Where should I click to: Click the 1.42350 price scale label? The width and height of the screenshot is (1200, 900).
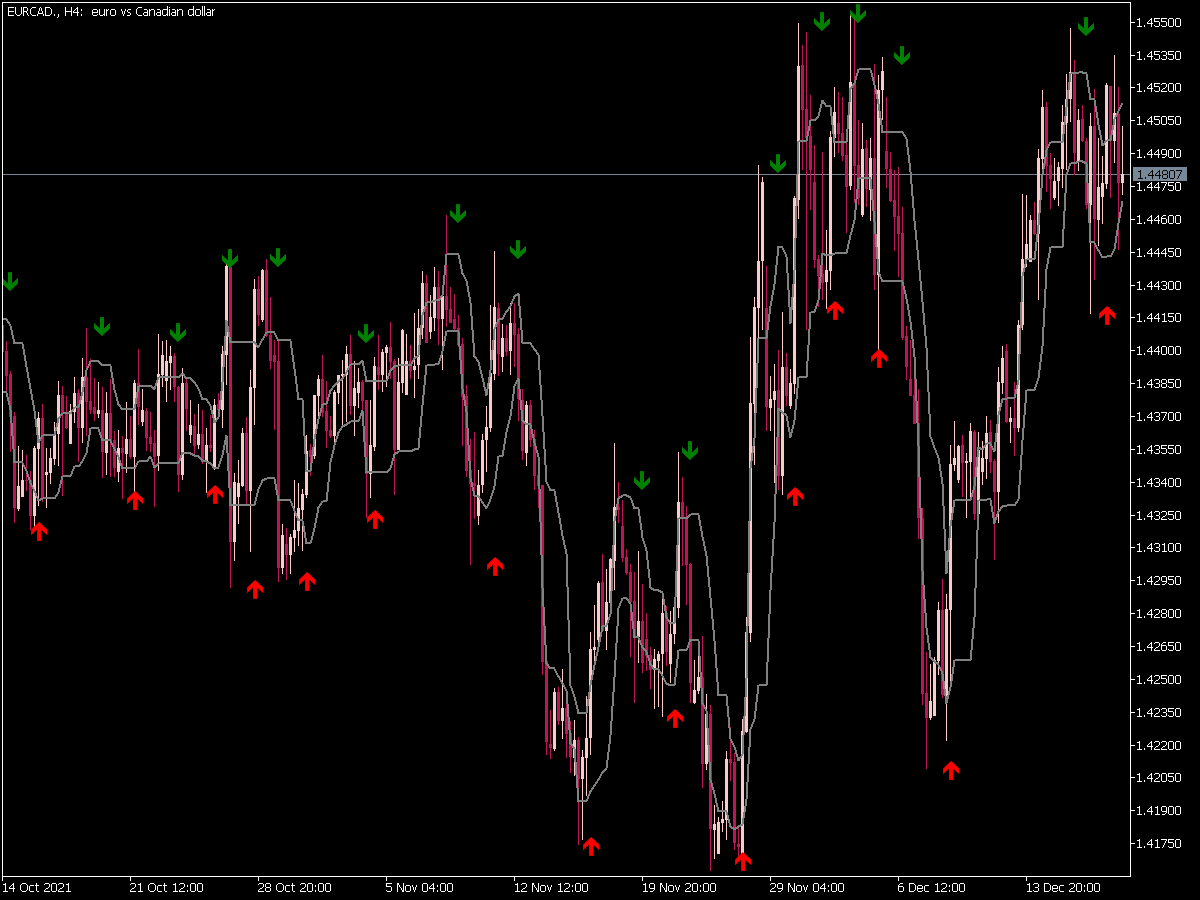[x=1159, y=713]
